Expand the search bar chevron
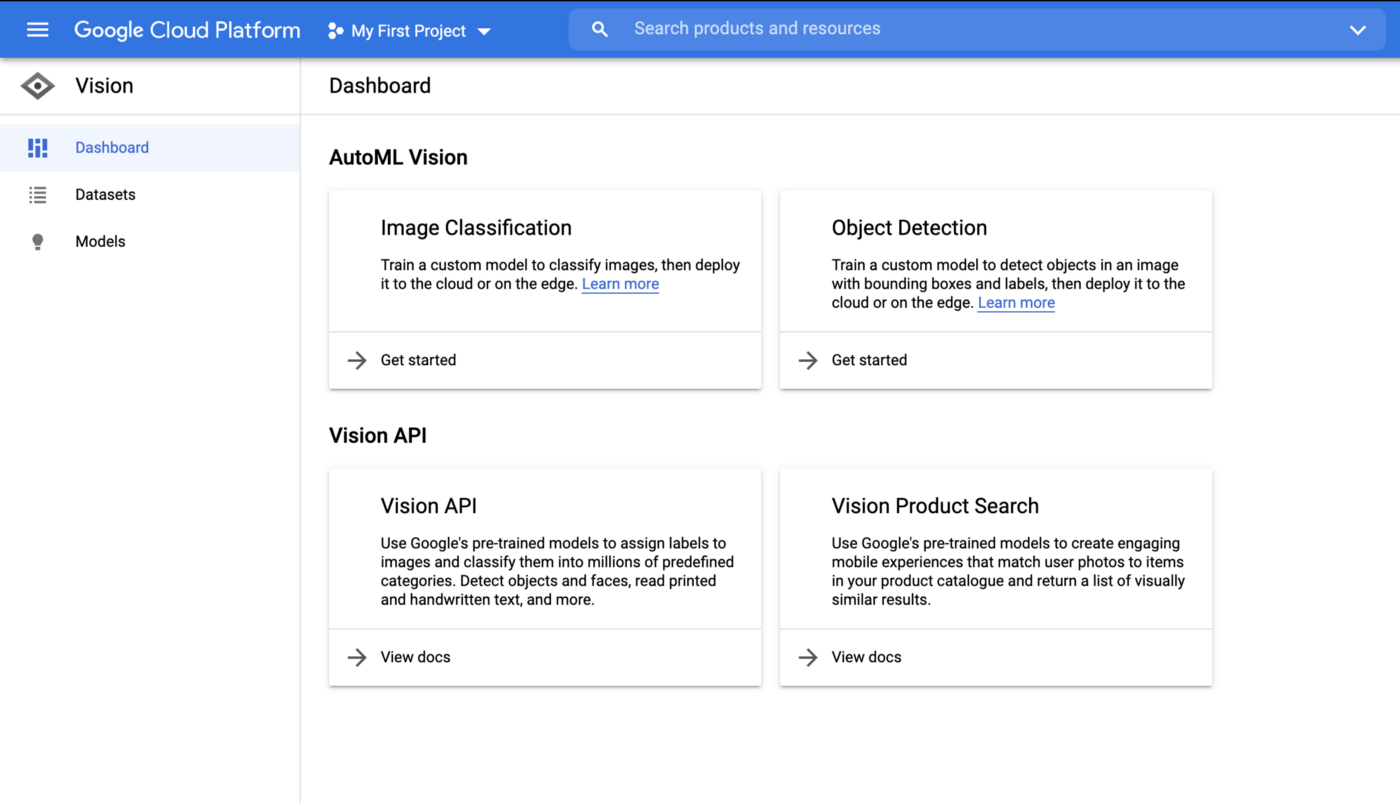The width and height of the screenshot is (1400, 803). 1357,30
